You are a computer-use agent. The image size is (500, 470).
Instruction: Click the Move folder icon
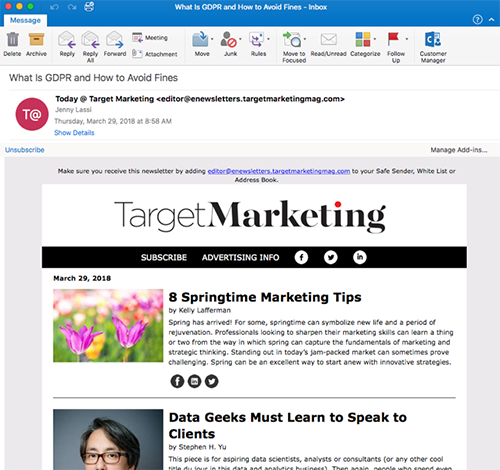(x=200, y=39)
